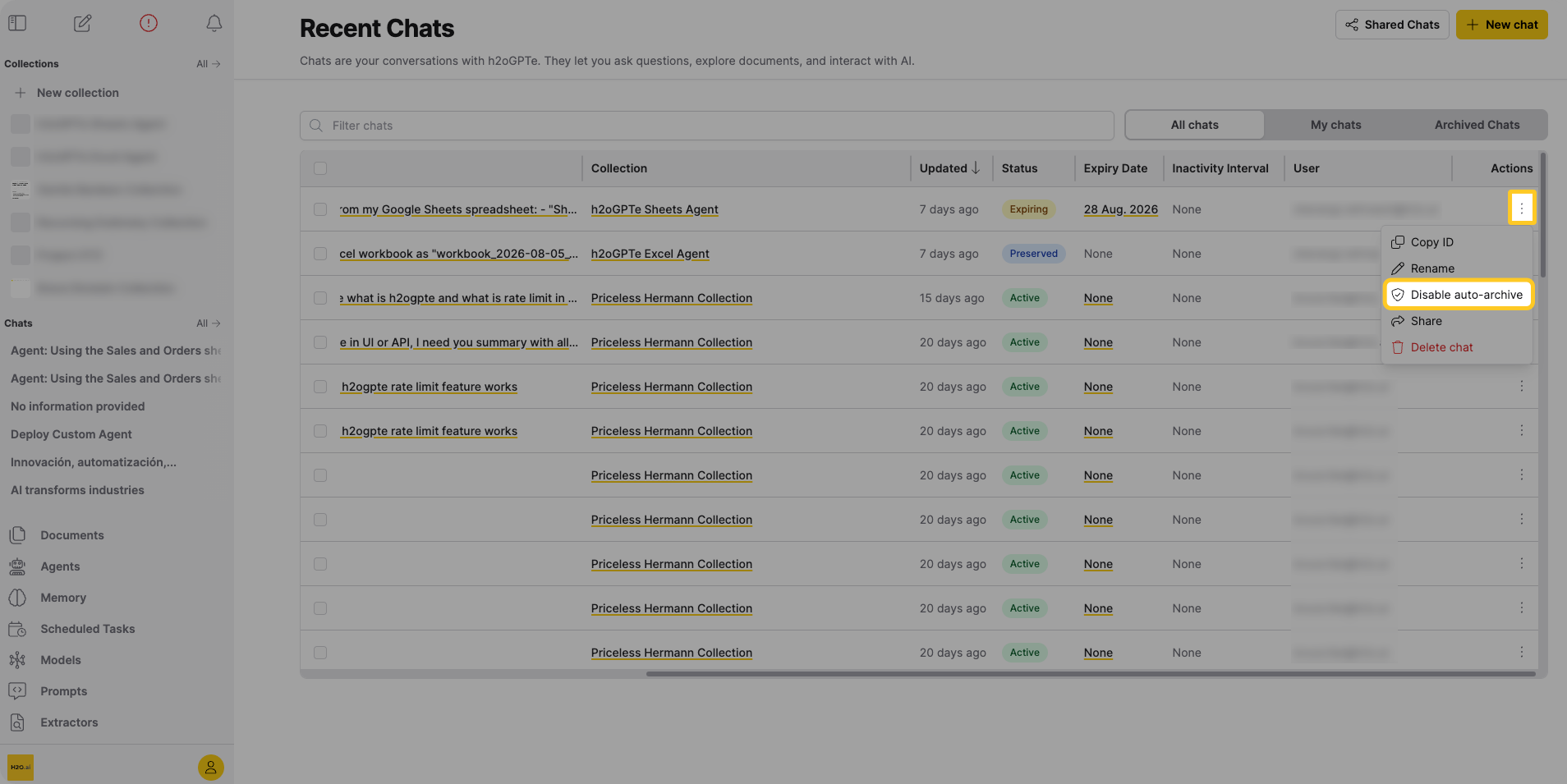Viewport: 1567px width, 784px height.
Task: Check the Excel workbook chat row
Action: click(320, 254)
